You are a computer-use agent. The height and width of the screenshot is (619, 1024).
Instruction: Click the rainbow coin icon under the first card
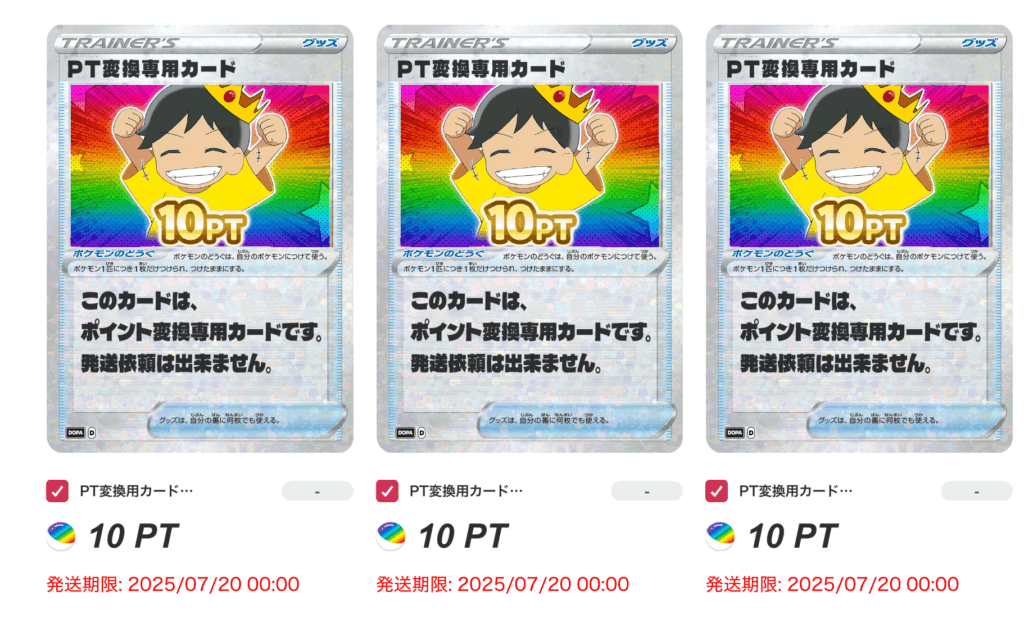point(61,536)
